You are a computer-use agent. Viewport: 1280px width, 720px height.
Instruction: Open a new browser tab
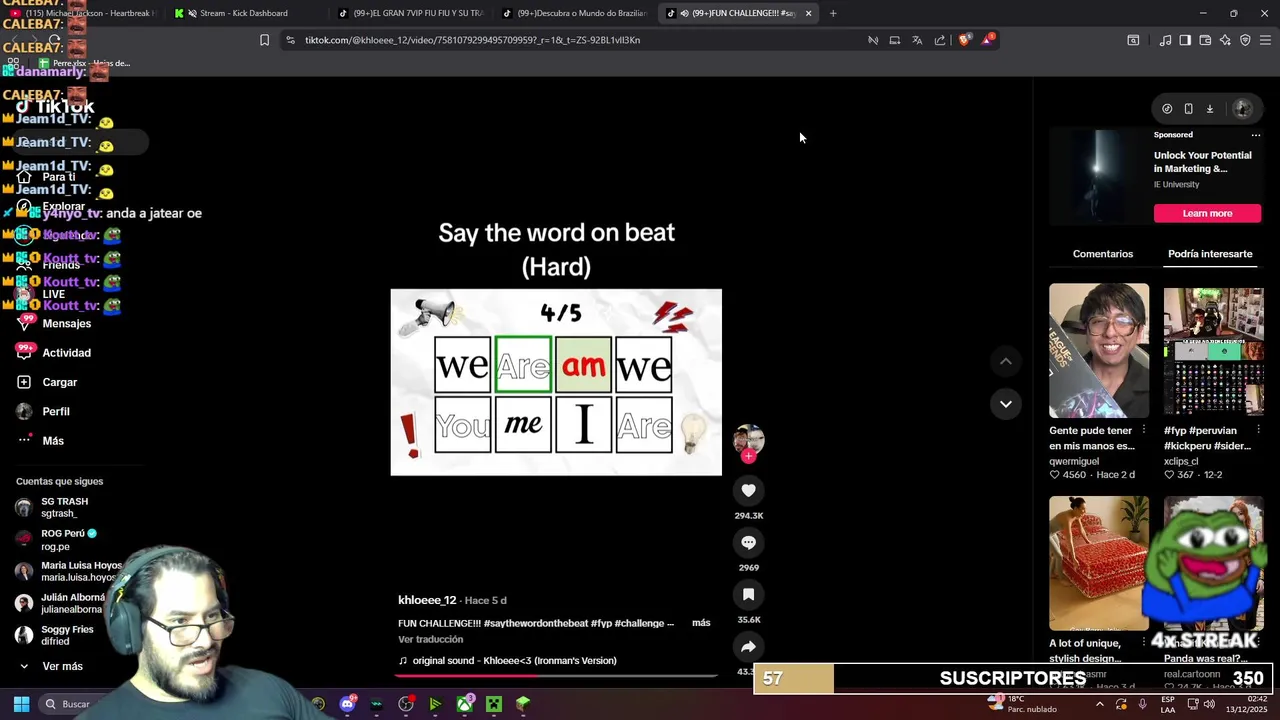coord(833,13)
